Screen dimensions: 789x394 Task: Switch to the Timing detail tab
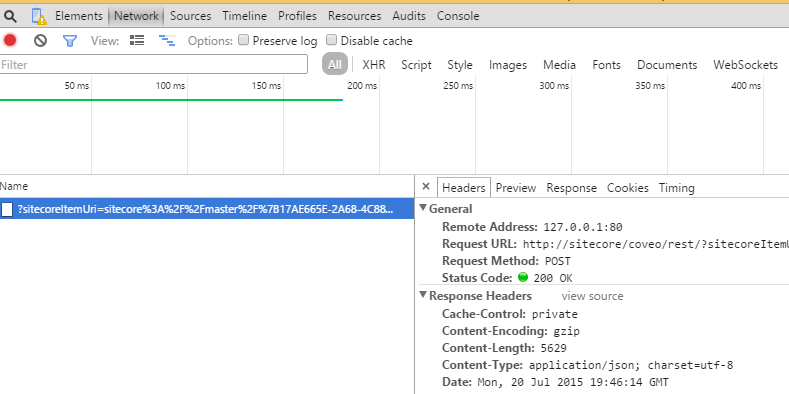[677, 188]
